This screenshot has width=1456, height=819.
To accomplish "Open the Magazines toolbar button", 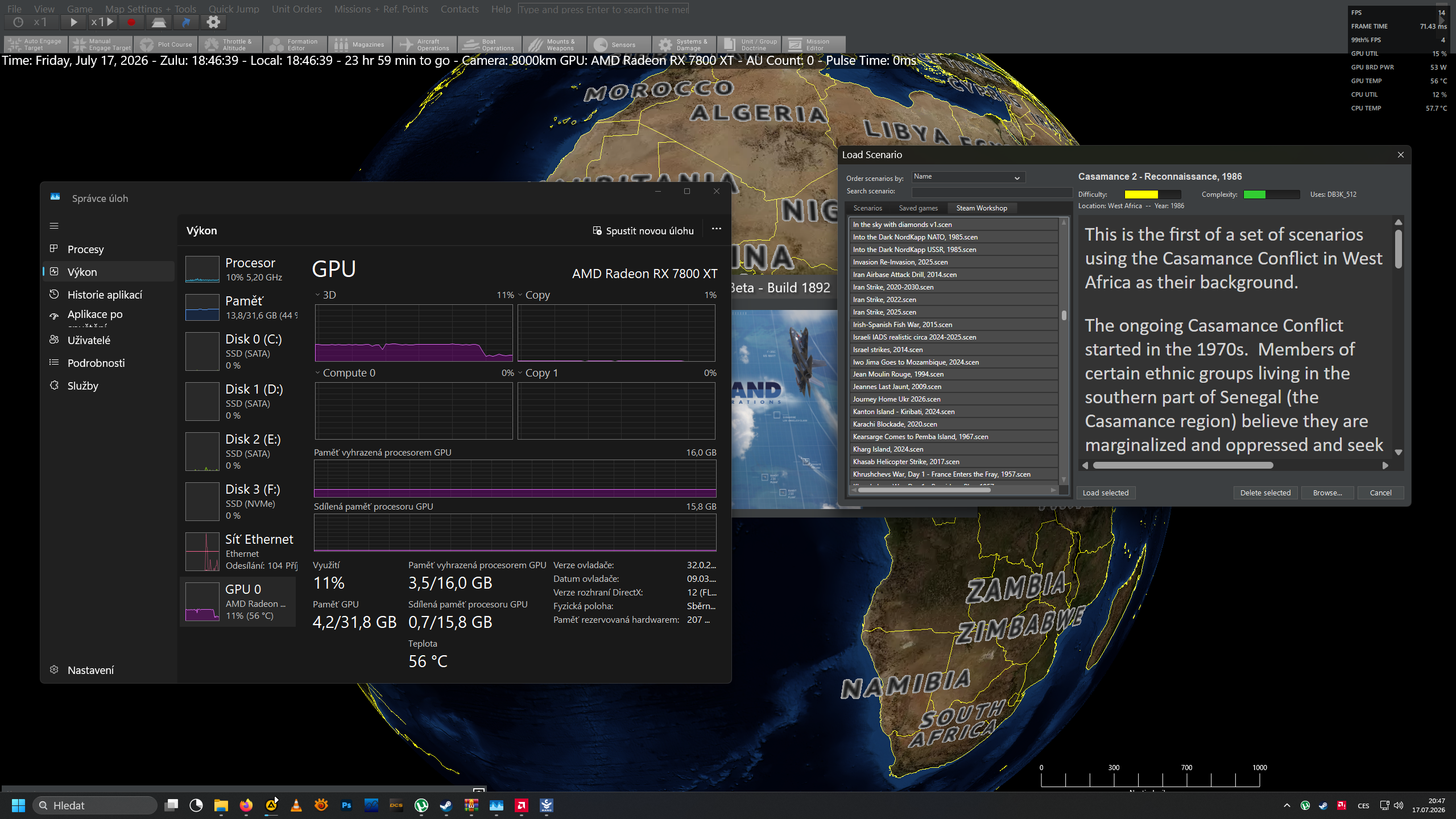I will click(359, 44).
